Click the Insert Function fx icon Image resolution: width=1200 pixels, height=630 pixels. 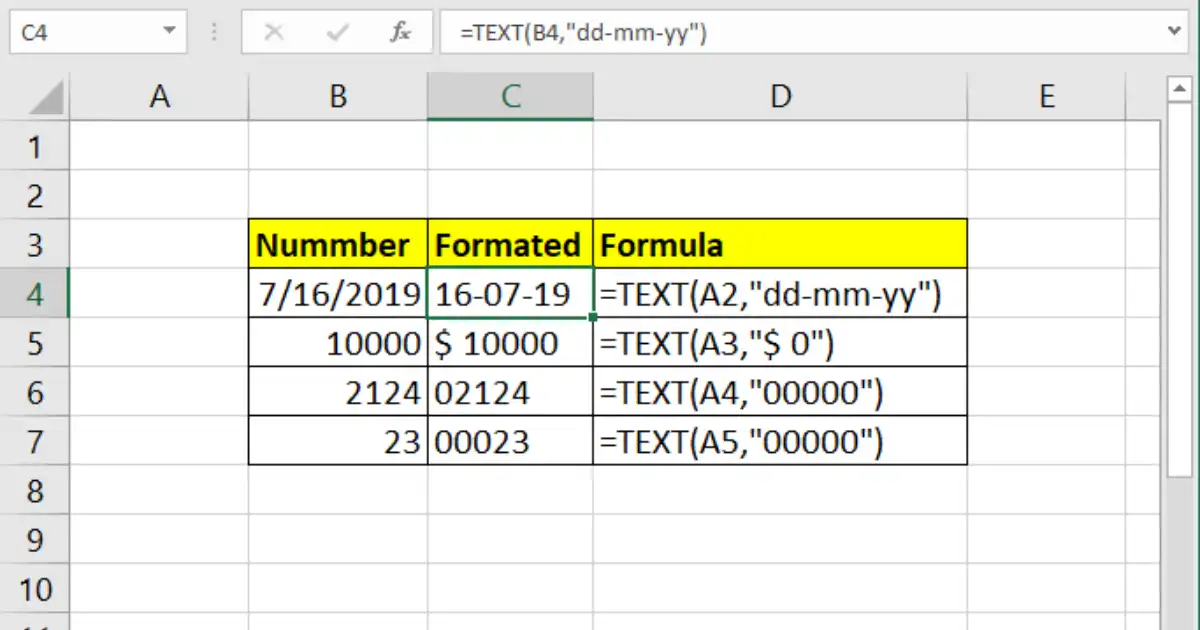tap(400, 33)
